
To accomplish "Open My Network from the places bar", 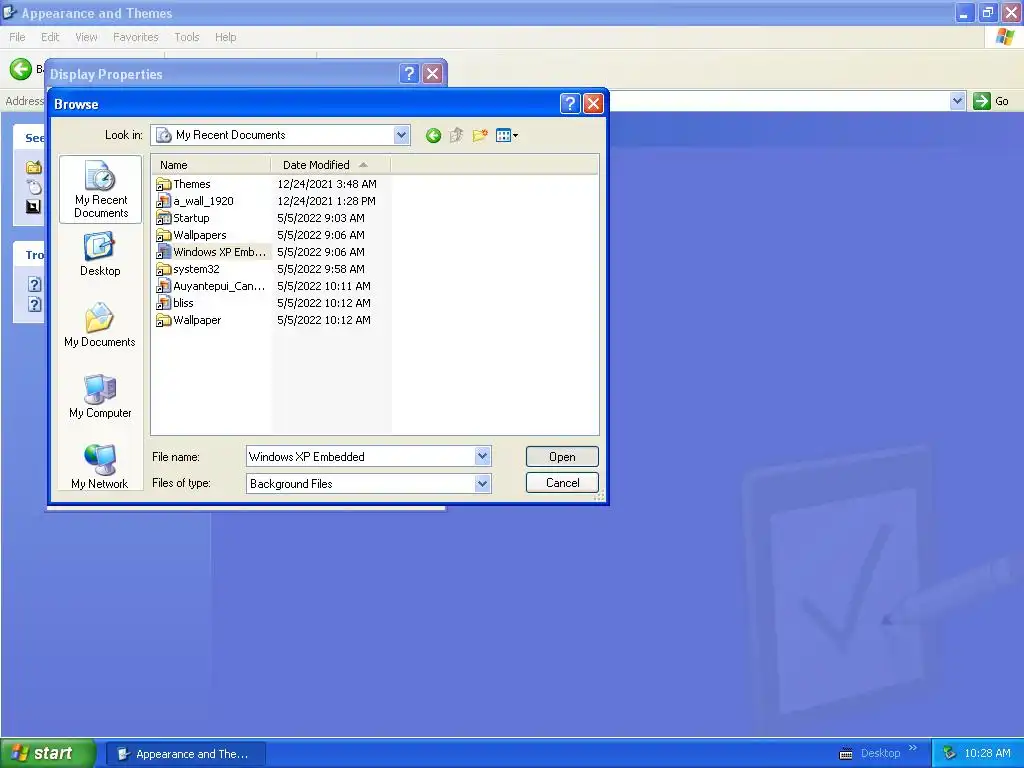I will [x=100, y=466].
